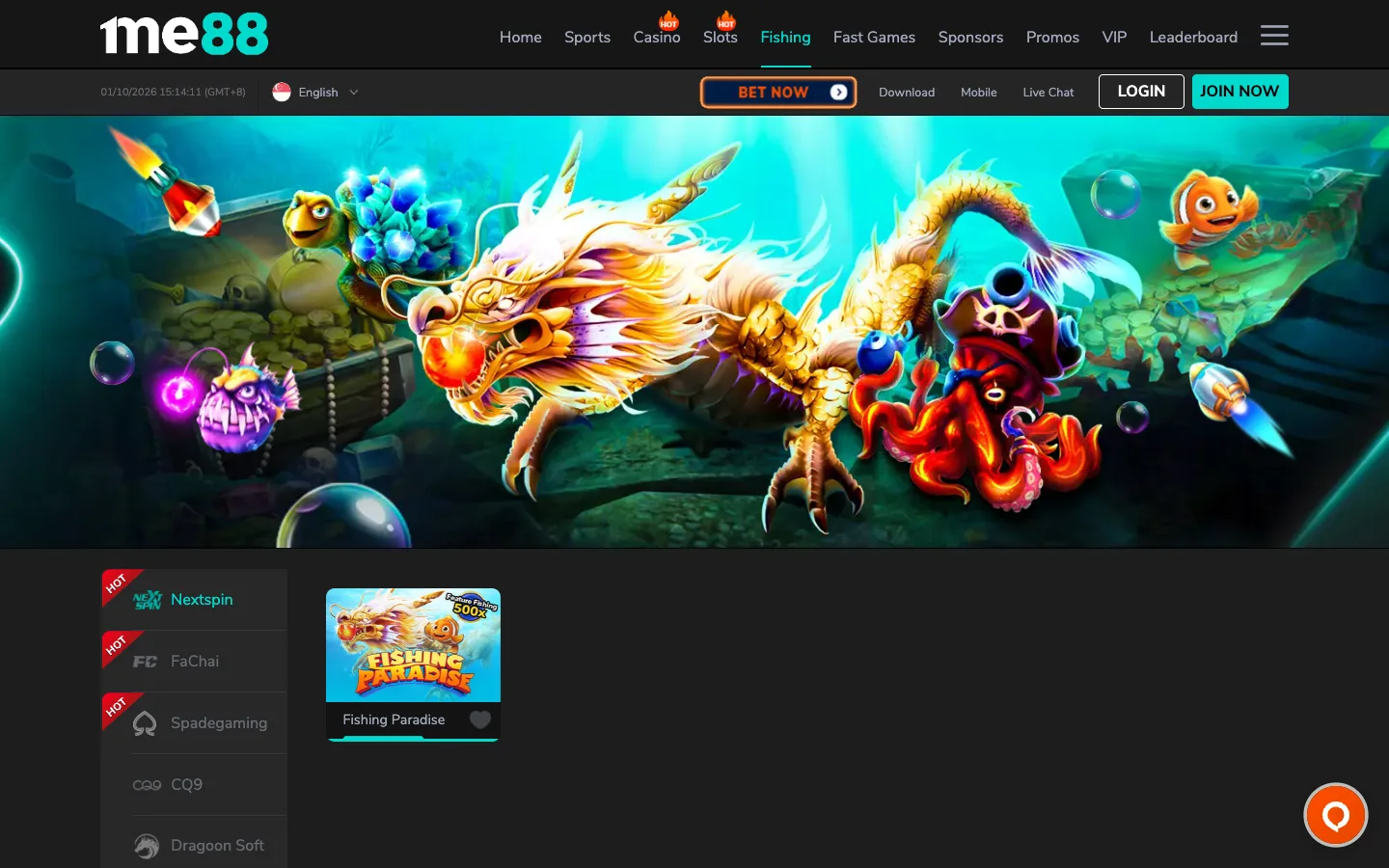The image size is (1389, 868).
Task: Open the Fishing Paradise game thumbnail
Action: pos(413,645)
